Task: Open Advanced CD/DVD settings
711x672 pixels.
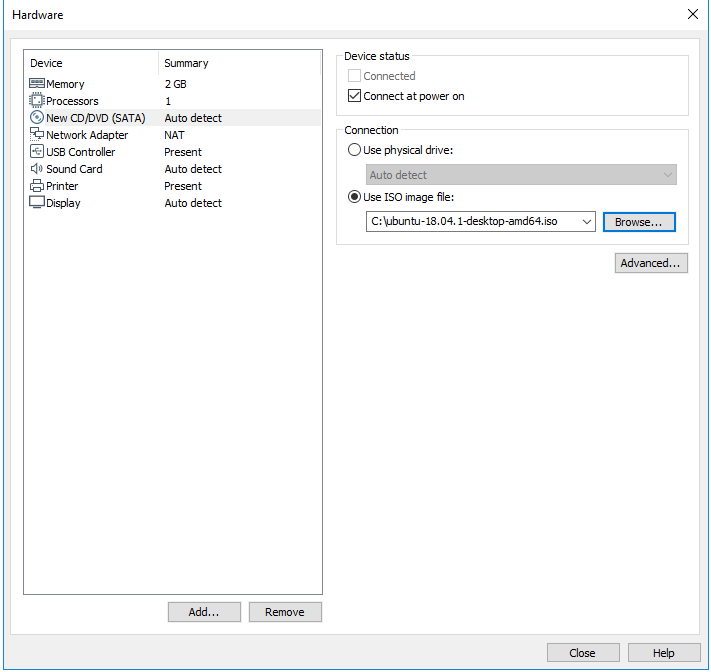Action: [651, 263]
